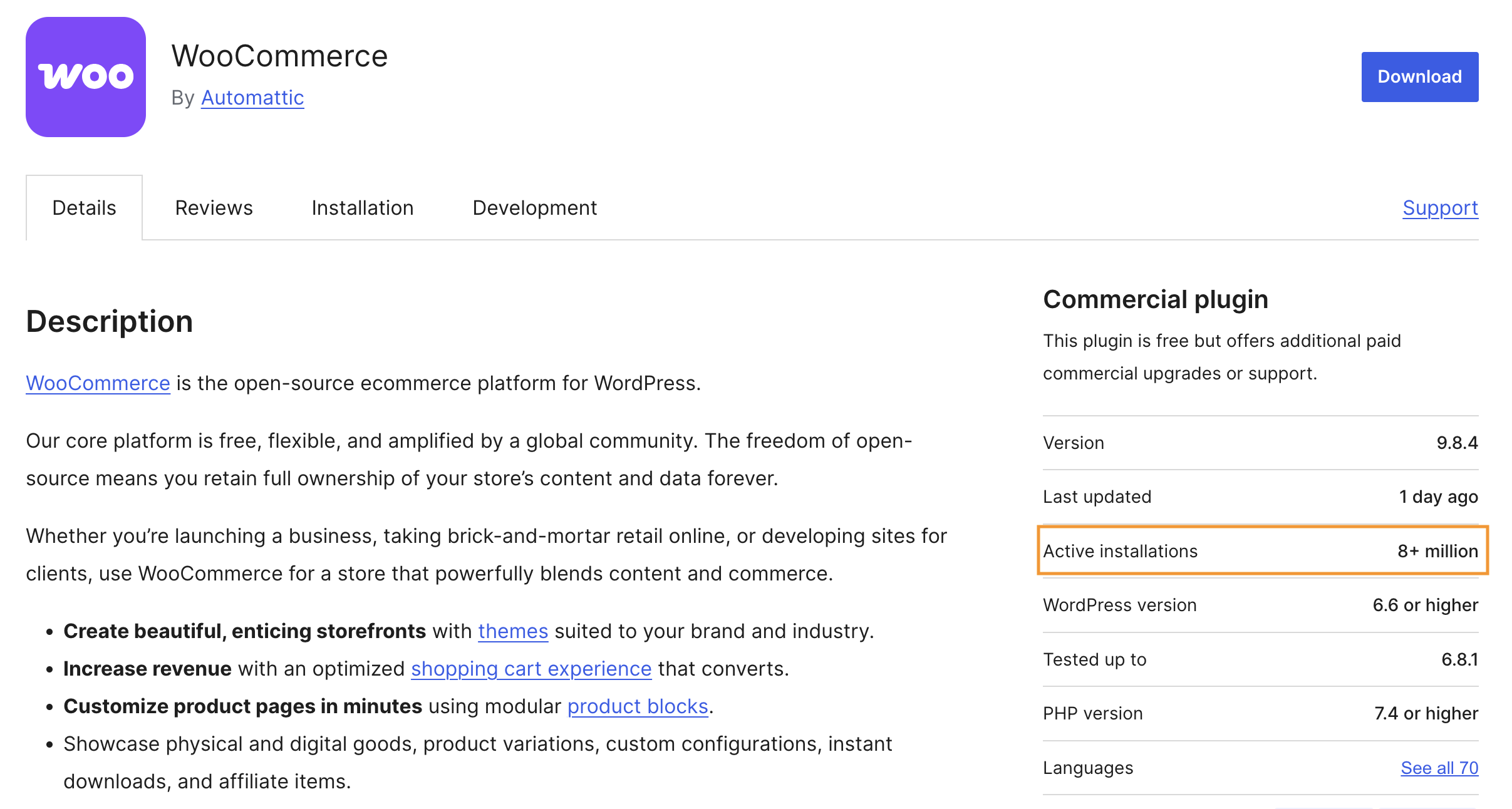The width and height of the screenshot is (1512, 809).
Task: Click the '6.6 or higher' WordPress version
Action: coord(1425,605)
